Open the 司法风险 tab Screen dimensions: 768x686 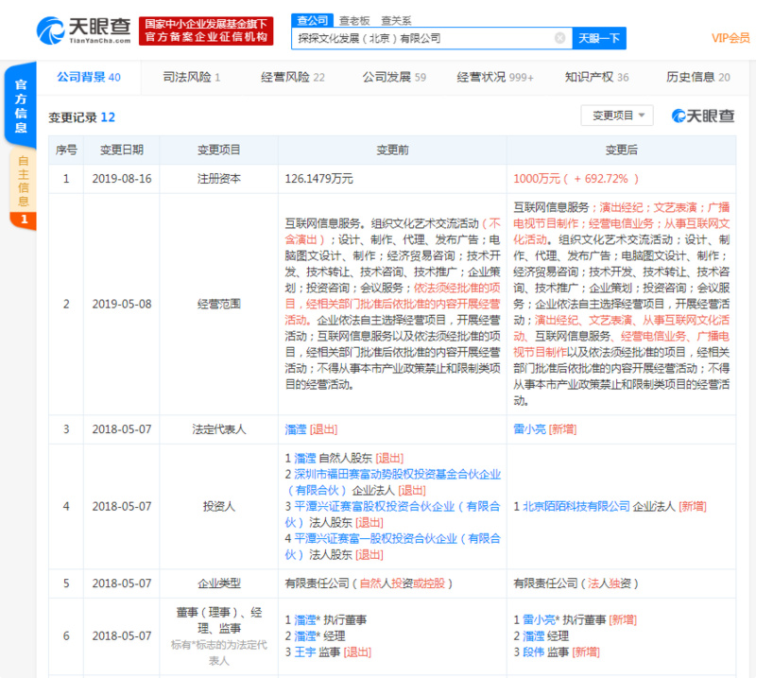point(191,77)
